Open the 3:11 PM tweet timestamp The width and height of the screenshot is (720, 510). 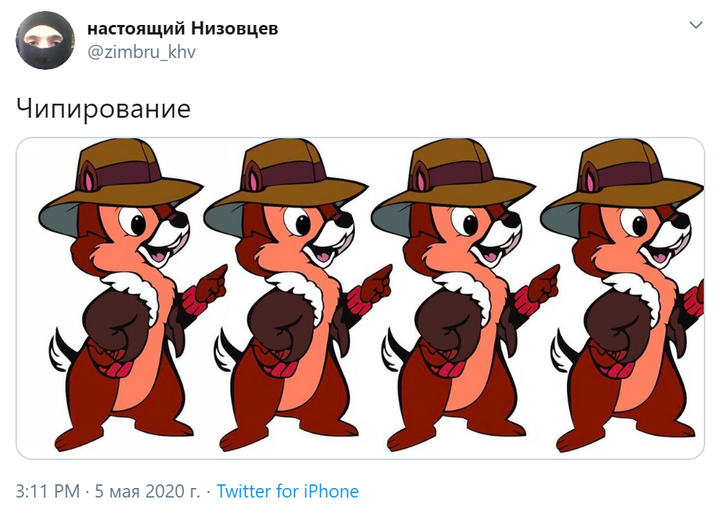tap(48, 491)
